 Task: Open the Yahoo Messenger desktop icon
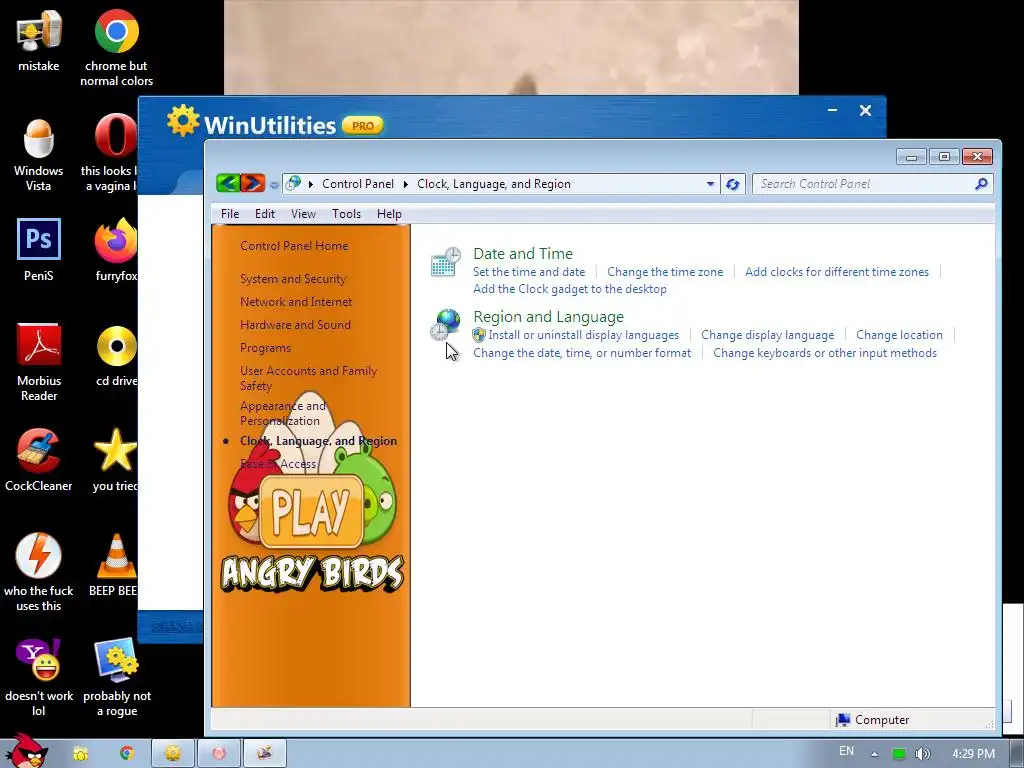pos(39,660)
